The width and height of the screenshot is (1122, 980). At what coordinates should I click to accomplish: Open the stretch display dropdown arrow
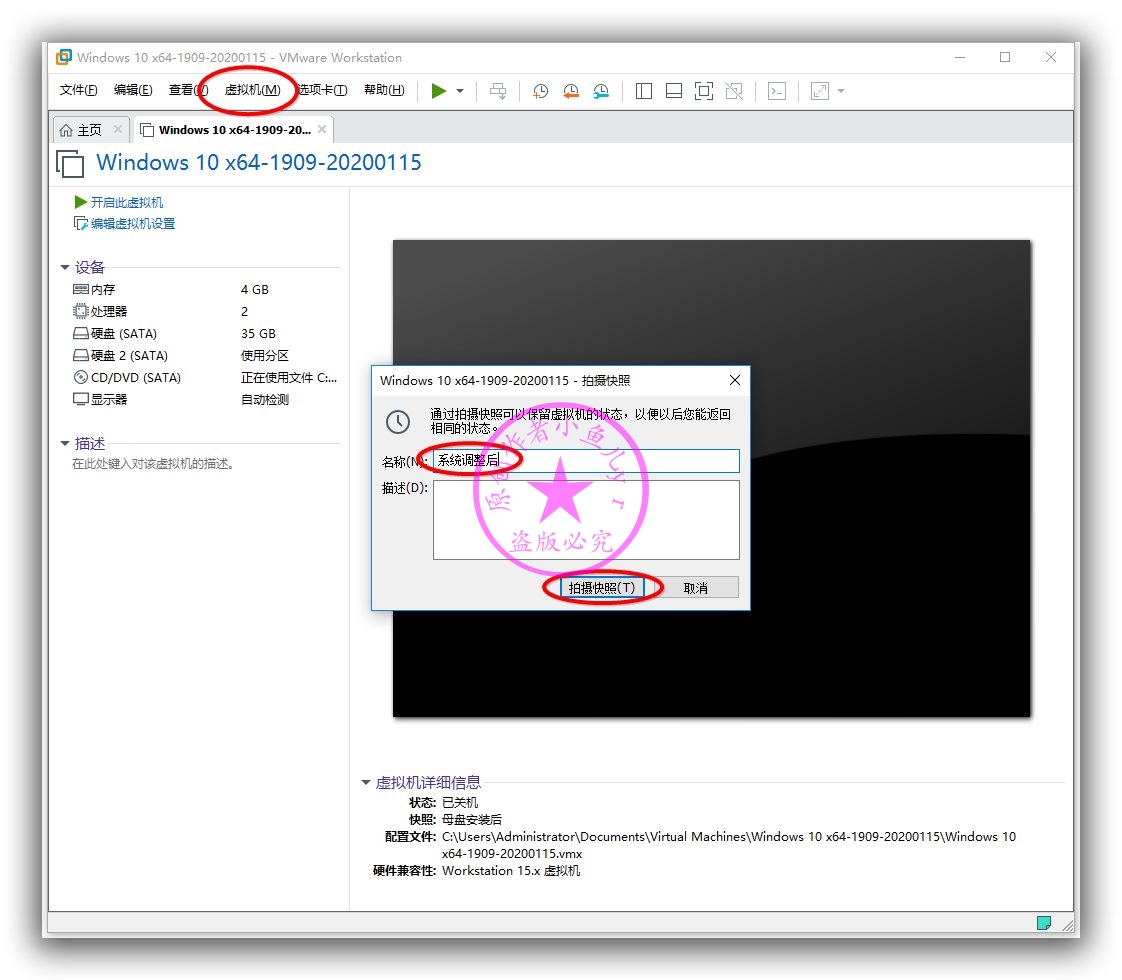841,91
